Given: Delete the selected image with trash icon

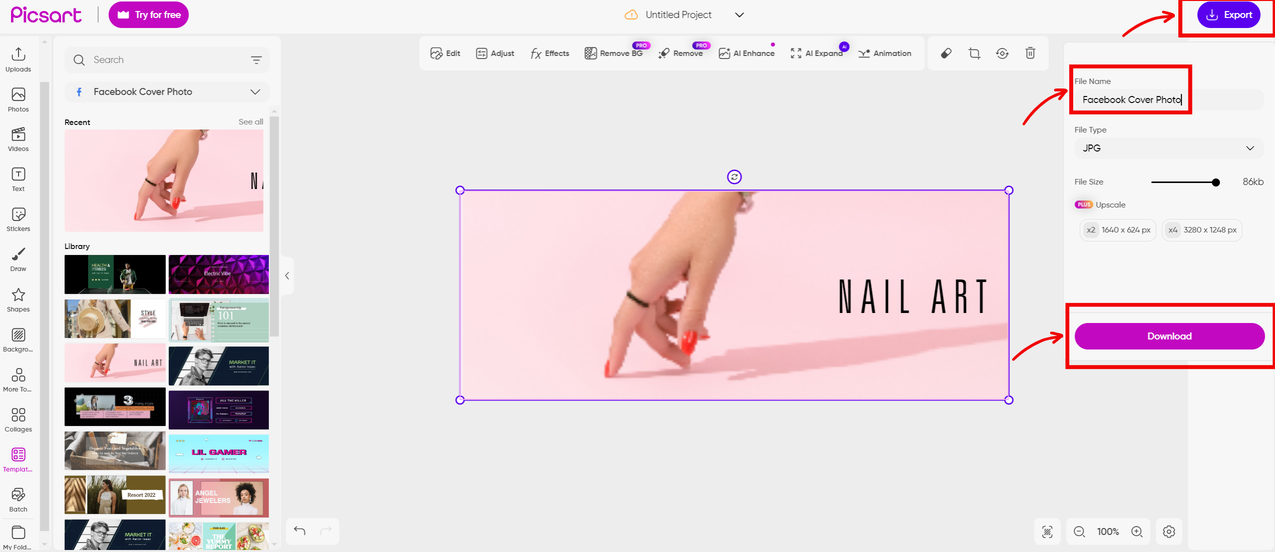Looking at the screenshot, I should pos(1030,53).
